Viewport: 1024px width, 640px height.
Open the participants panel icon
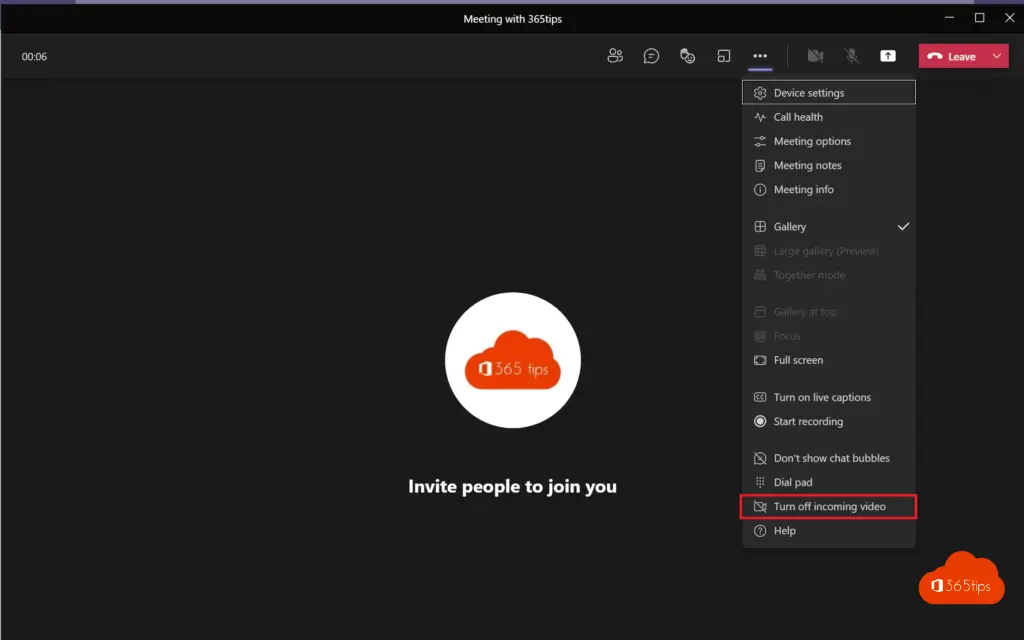pyautogui.click(x=615, y=56)
